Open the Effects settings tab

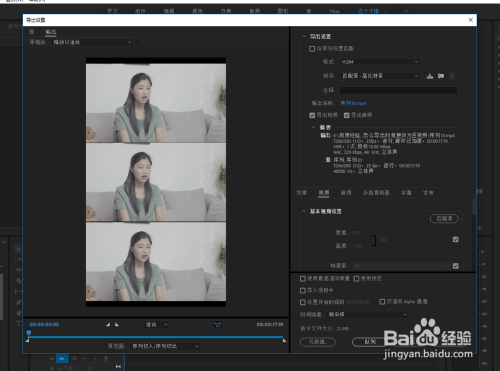point(302,193)
